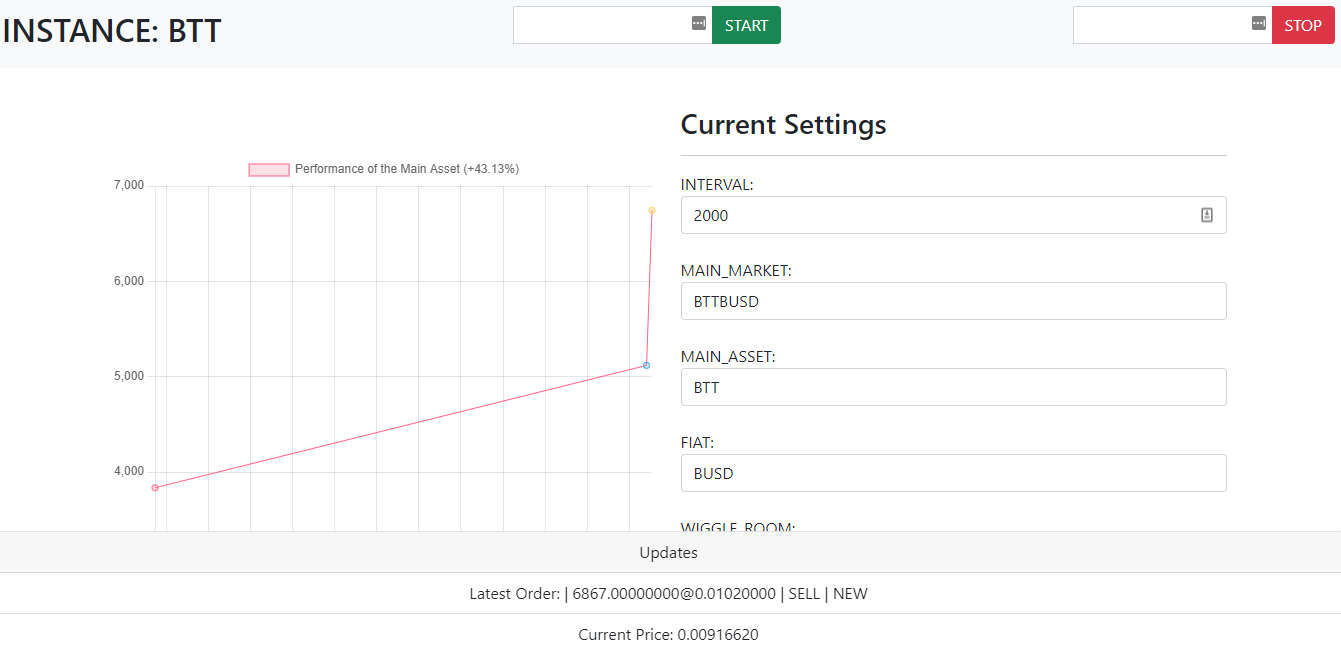Edit the FIAT field with BUSD
The width and height of the screenshot is (1341, 649).
[x=953, y=473]
